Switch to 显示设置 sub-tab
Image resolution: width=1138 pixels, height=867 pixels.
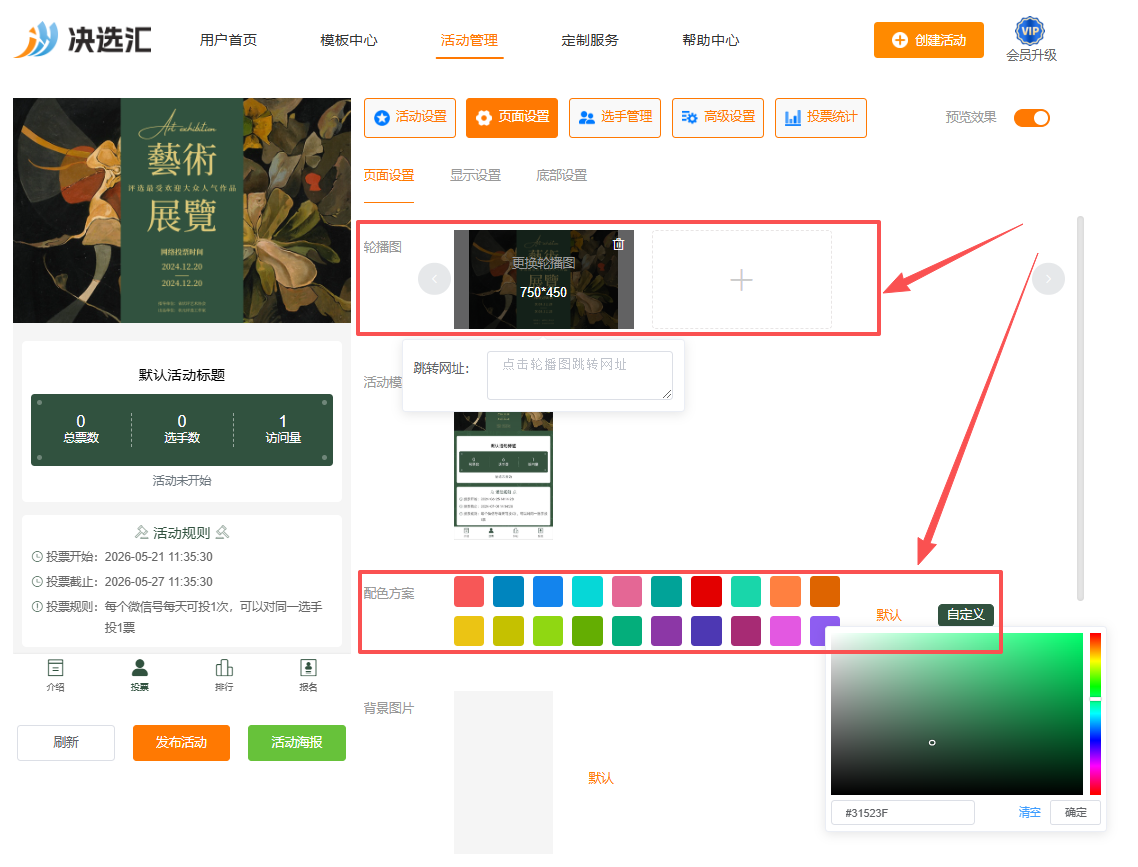pos(475,176)
